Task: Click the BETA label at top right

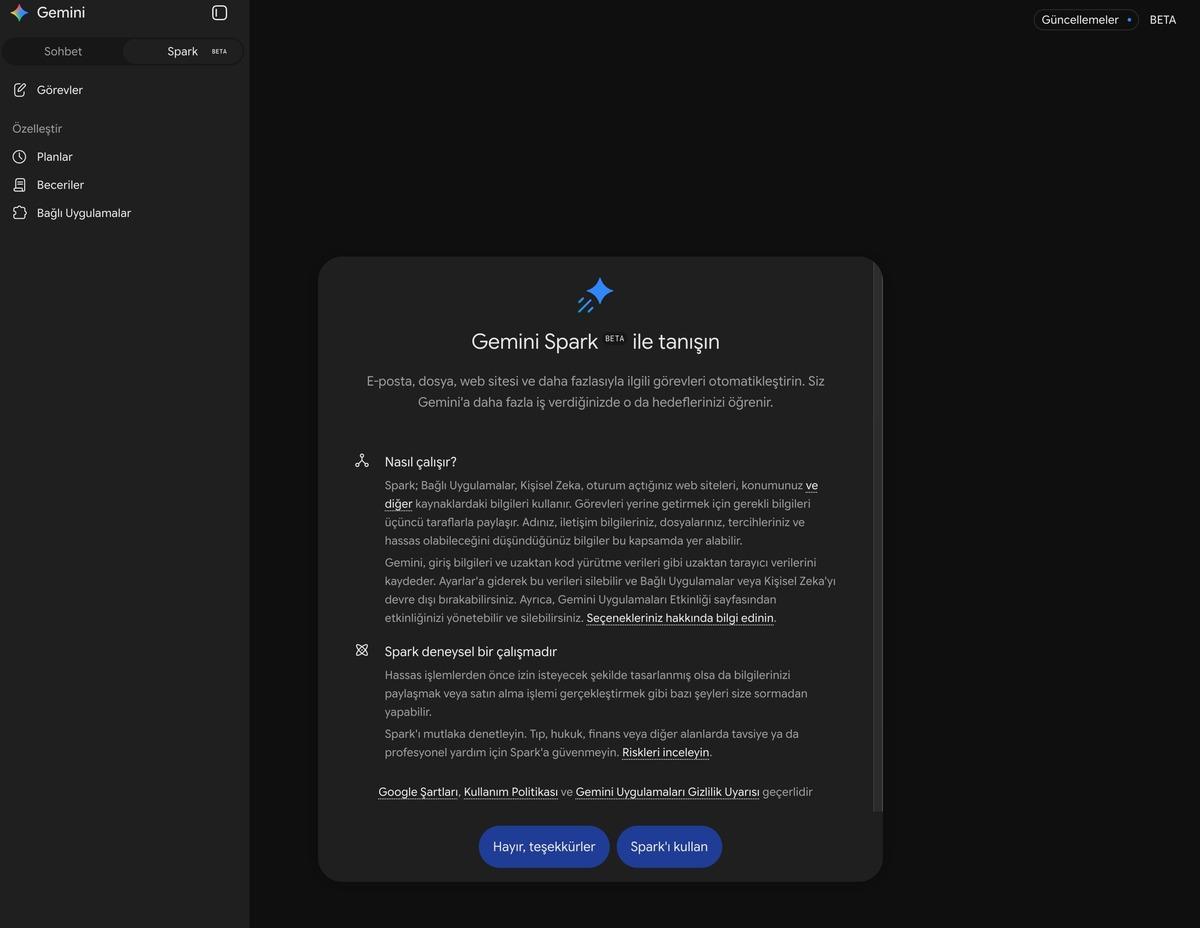Action: tap(1163, 20)
